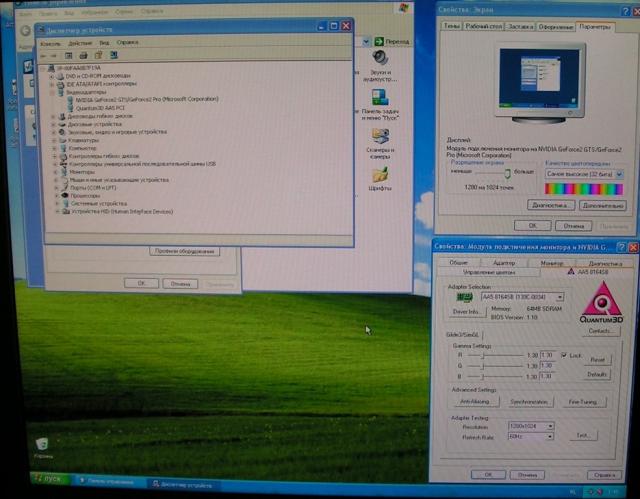
Task: Click the scan for hardware changes toolbar icon
Action: (113, 55)
